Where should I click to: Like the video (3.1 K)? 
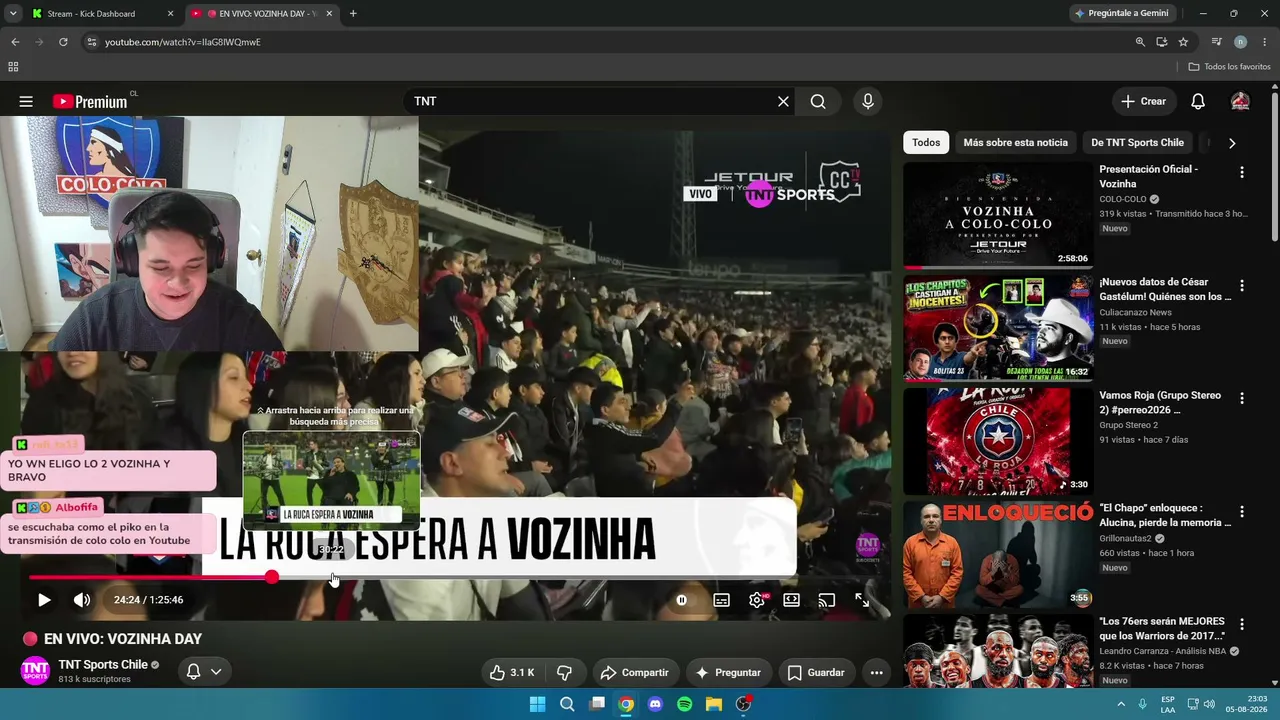pos(511,673)
